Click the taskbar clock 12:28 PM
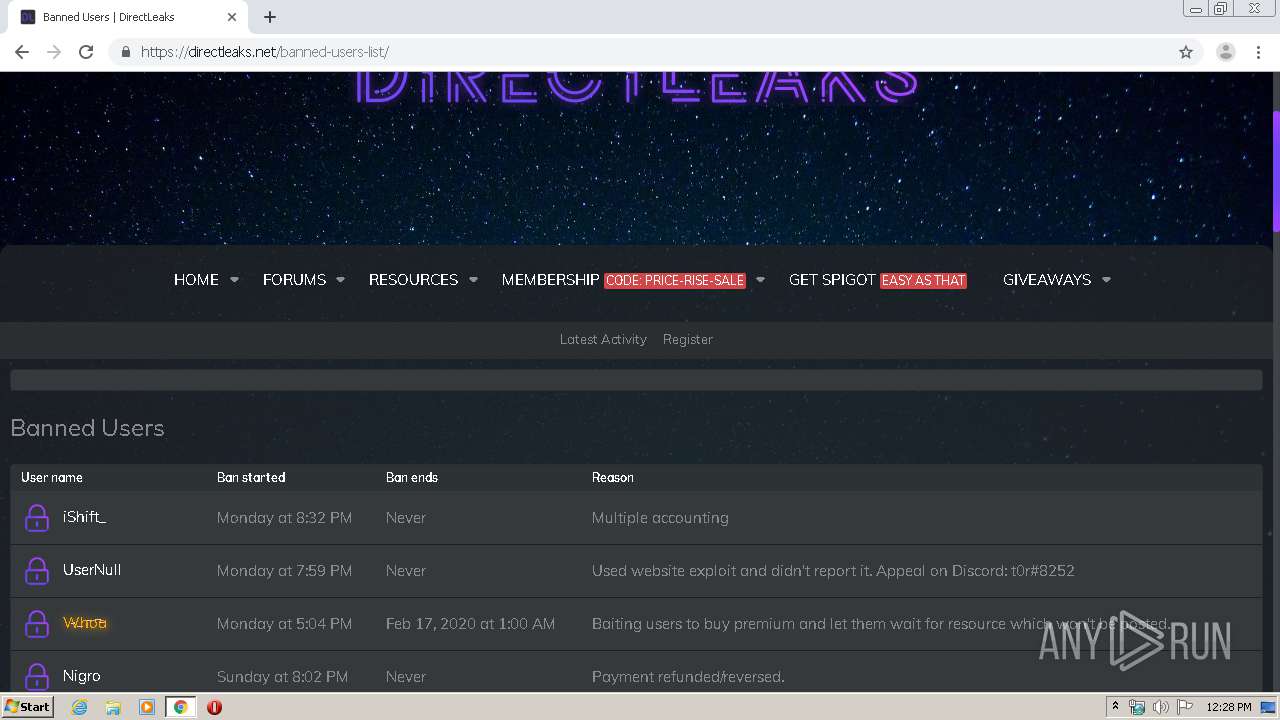1280x720 pixels. [x=1228, y=707]
